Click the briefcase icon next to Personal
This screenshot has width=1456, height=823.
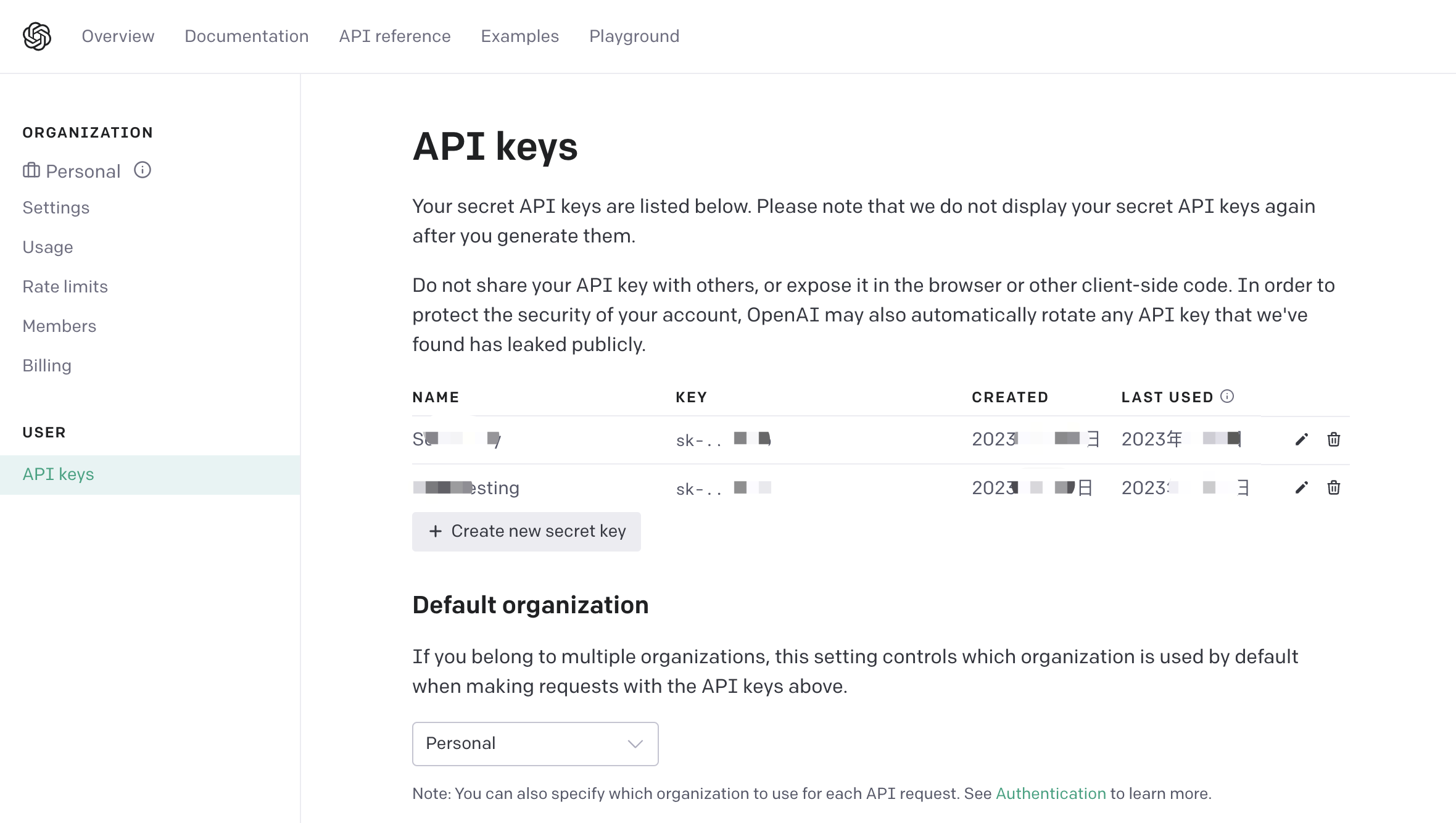(31, 171)
